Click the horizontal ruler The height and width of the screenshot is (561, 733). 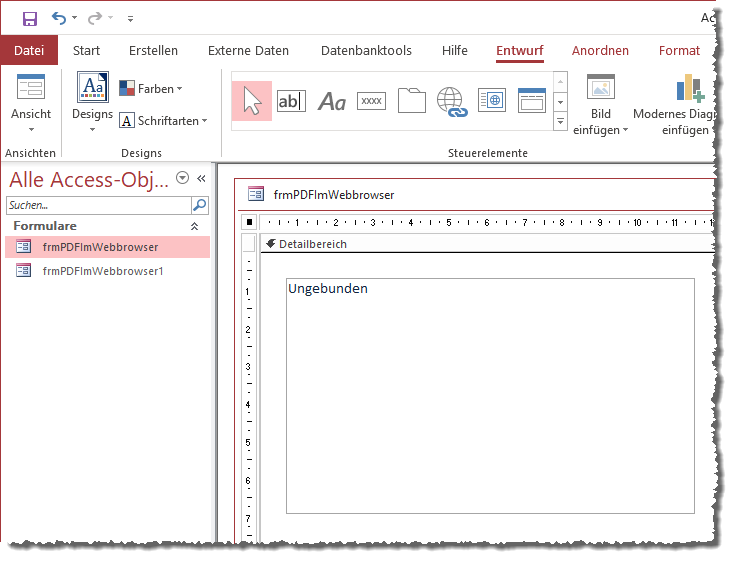pyautogui.click(x=487, y=223)
